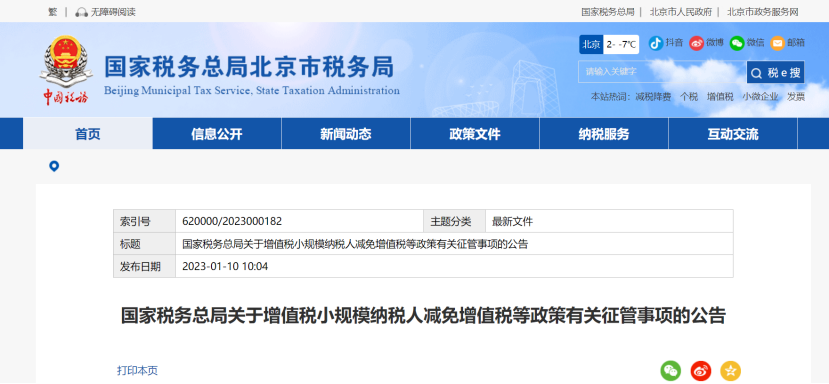Image resolution: width=829 pixels, height=384 pixels.
Task: Select 互动交流 navigation tab
Action: [733, 134]
